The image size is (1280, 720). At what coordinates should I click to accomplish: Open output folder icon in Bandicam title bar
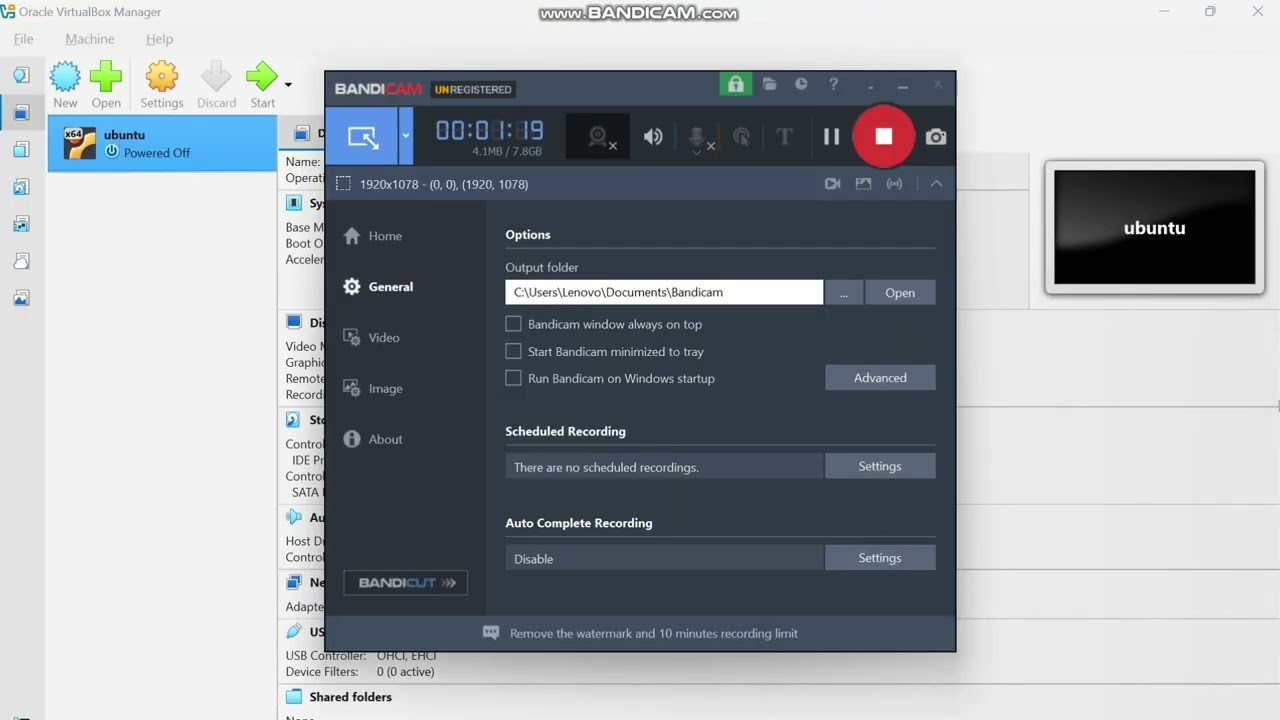pos(769,85)
